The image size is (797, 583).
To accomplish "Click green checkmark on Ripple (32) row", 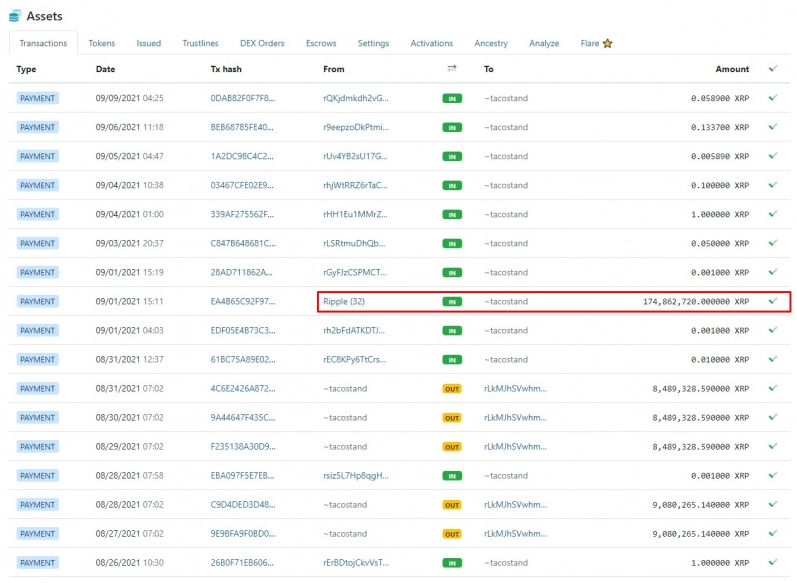I will pos(772,301).
